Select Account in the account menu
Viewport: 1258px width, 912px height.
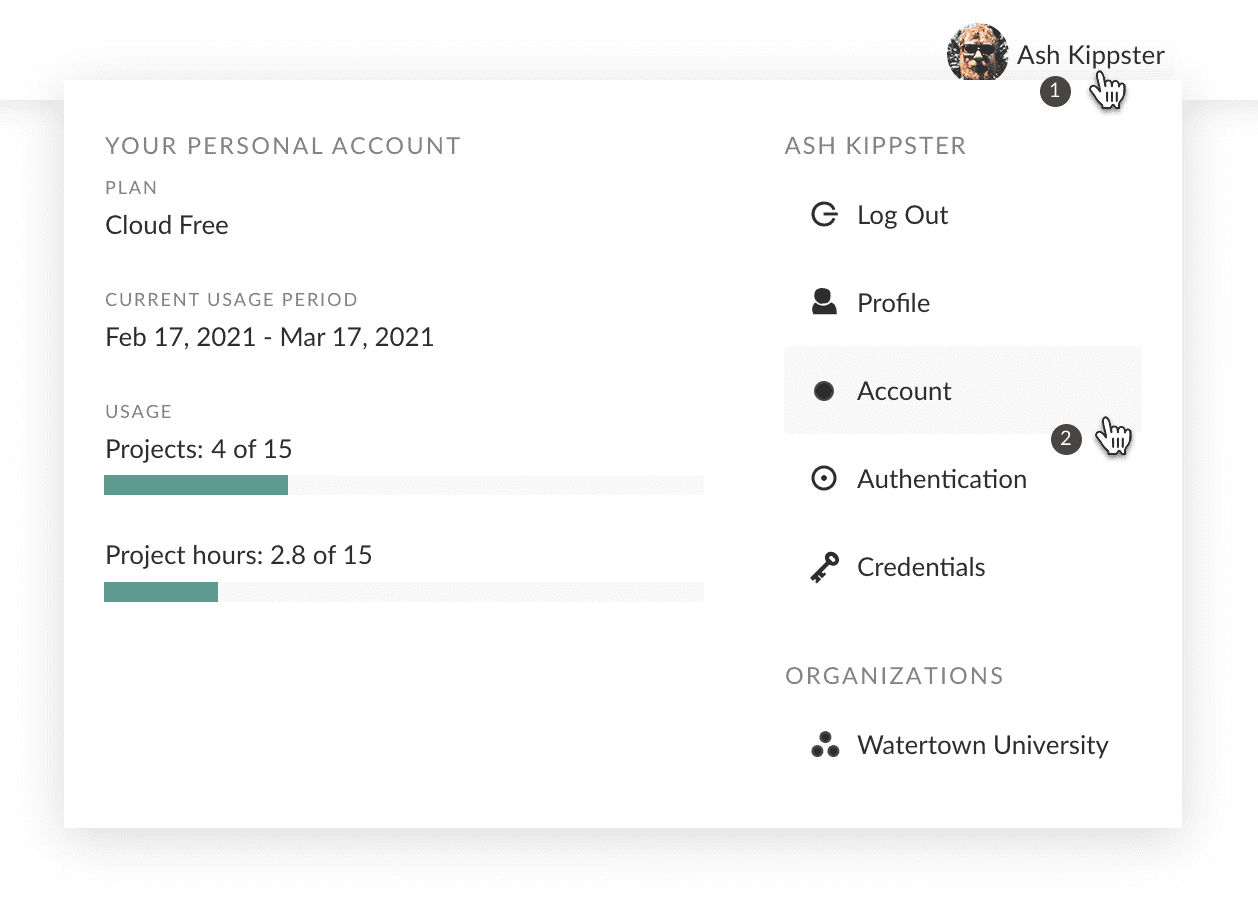903,390
